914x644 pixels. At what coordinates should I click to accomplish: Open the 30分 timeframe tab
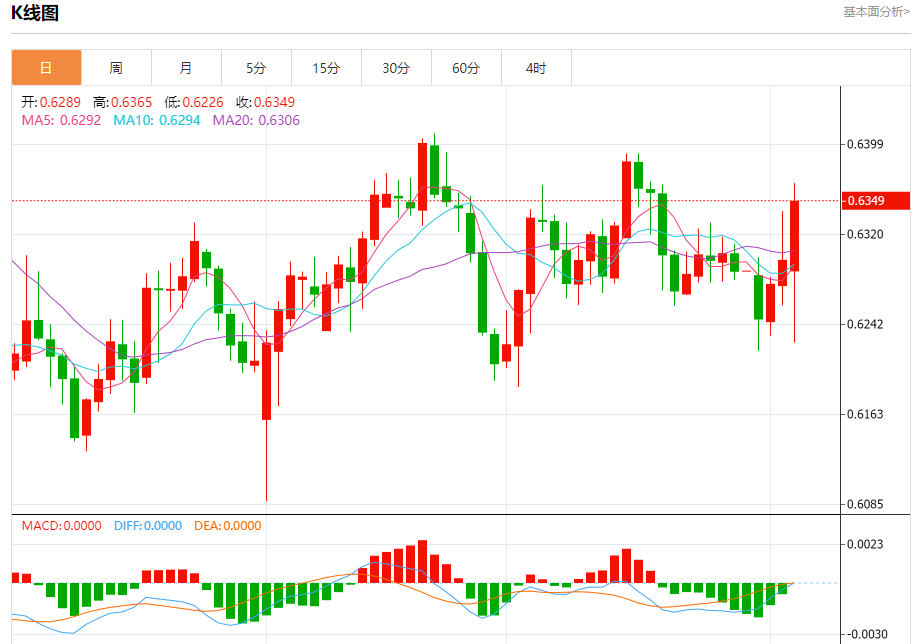click(x=396, y=68)
